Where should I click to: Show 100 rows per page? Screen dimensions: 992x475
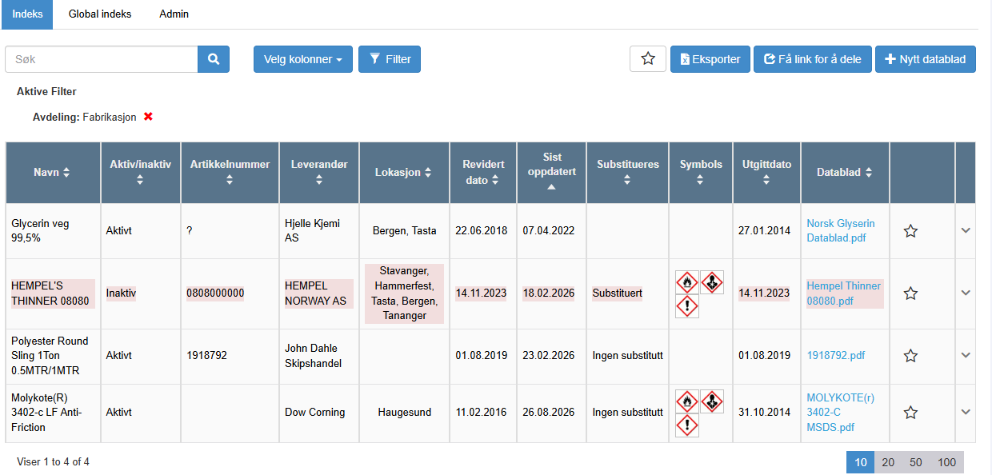click(946, 462)
